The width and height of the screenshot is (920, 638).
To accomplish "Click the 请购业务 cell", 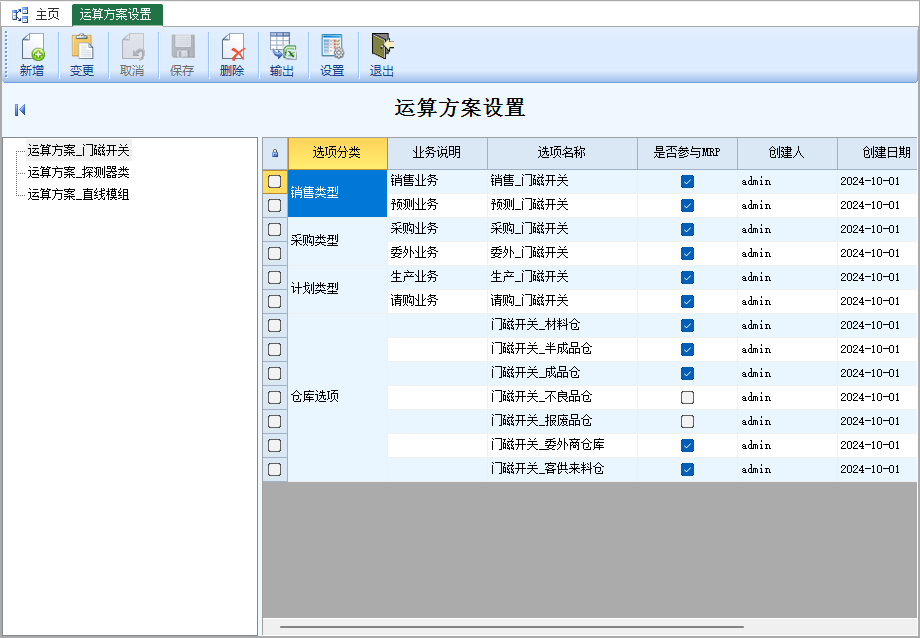I will (437, 301).
